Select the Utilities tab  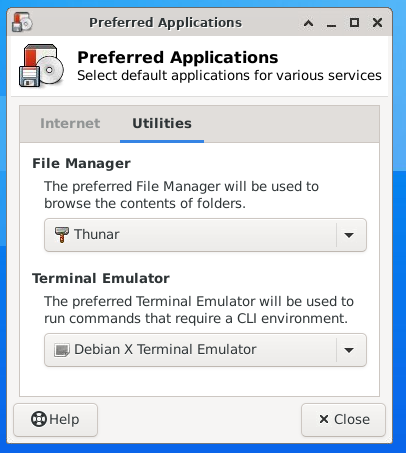point(162,124)
